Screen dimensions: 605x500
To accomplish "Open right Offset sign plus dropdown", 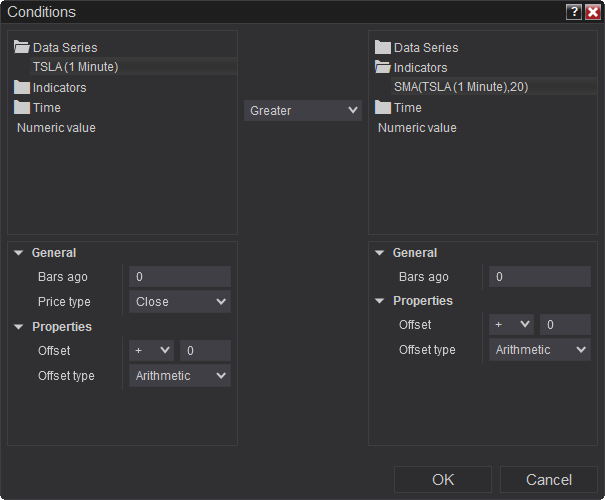I will [512, 325].
